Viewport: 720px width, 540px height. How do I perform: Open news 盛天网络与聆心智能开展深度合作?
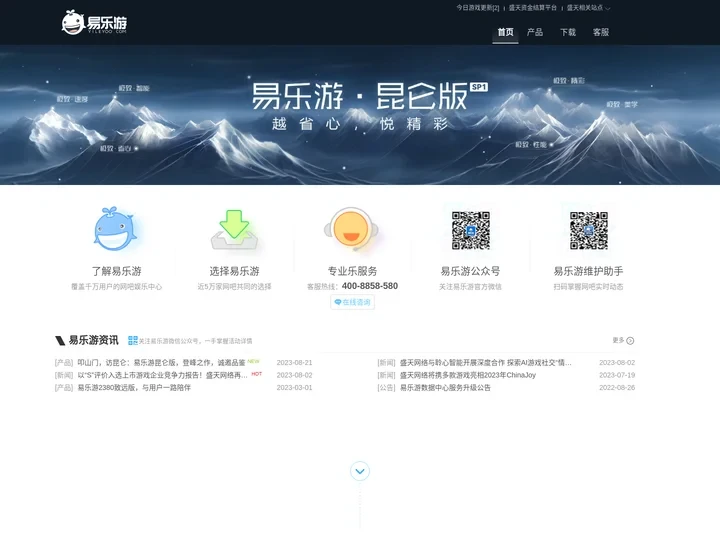(x=486, y=362)
